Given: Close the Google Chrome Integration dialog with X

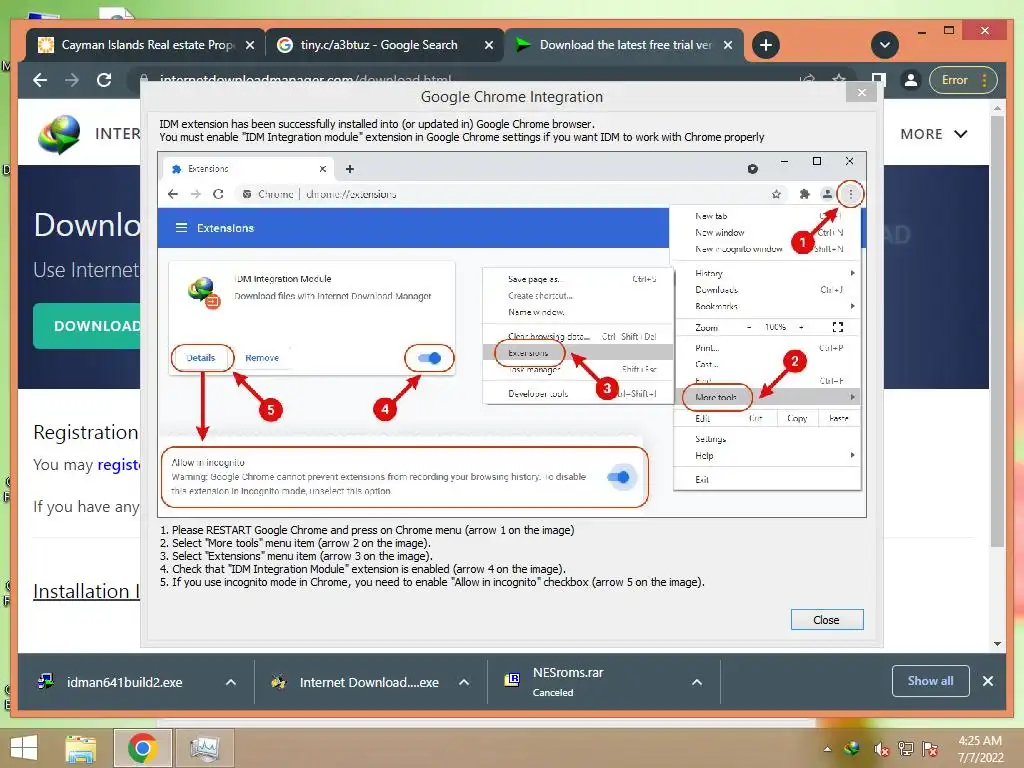Looking at the screenshot, I should point(861,93).
